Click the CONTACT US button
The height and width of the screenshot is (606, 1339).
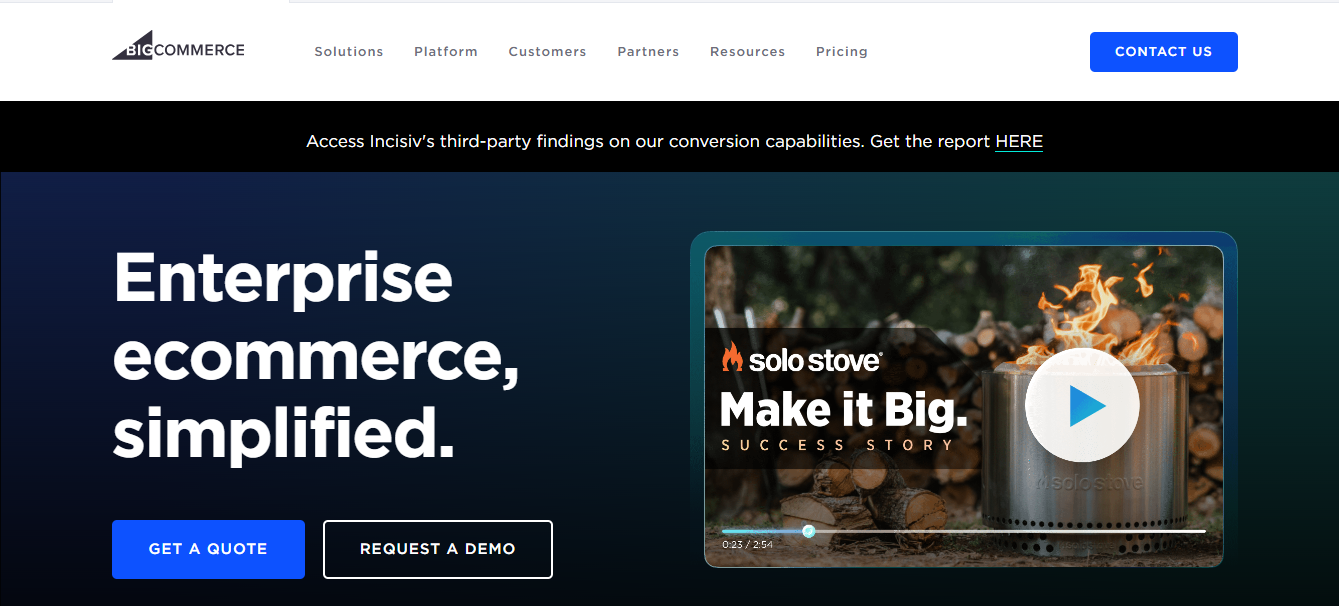tap(1163, 52)
